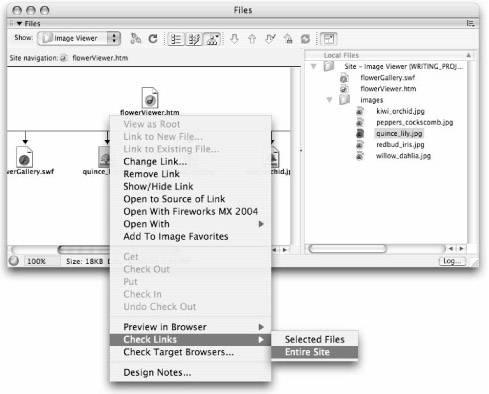
Task: Toggle the Testing Server view button
Action: click(x=194, y=39)
